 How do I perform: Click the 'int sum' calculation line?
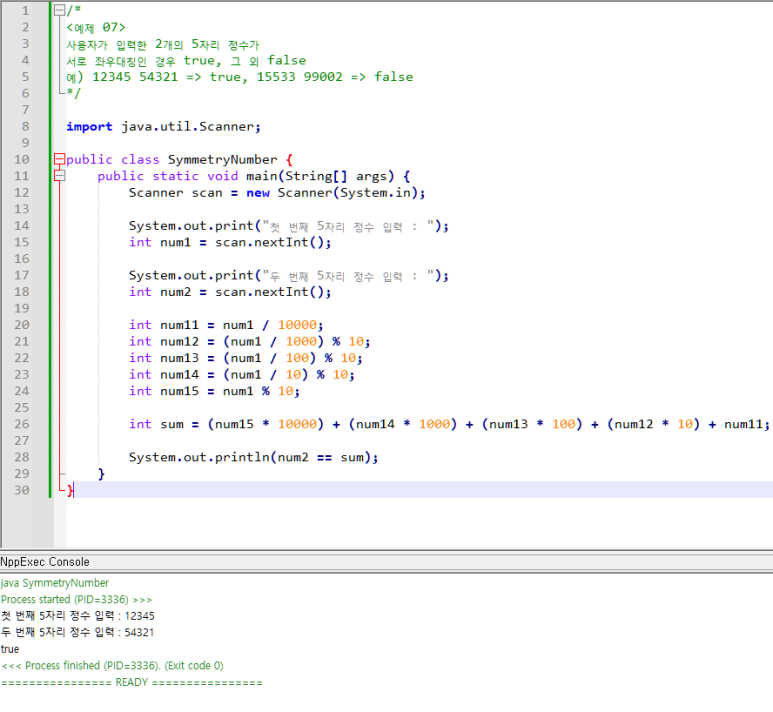click(449, 425)
